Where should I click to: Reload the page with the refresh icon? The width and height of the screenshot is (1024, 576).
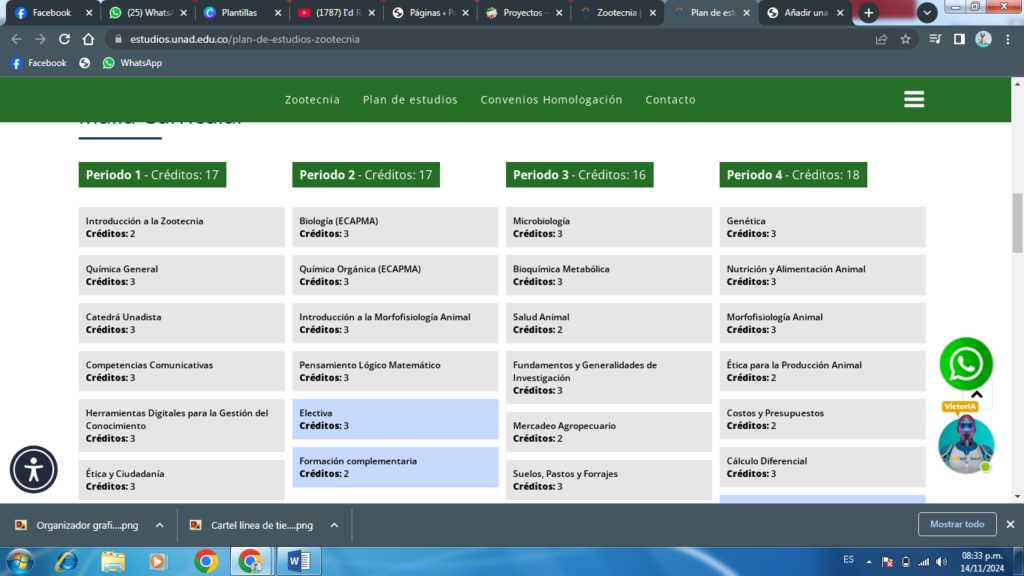pos(65,39)
